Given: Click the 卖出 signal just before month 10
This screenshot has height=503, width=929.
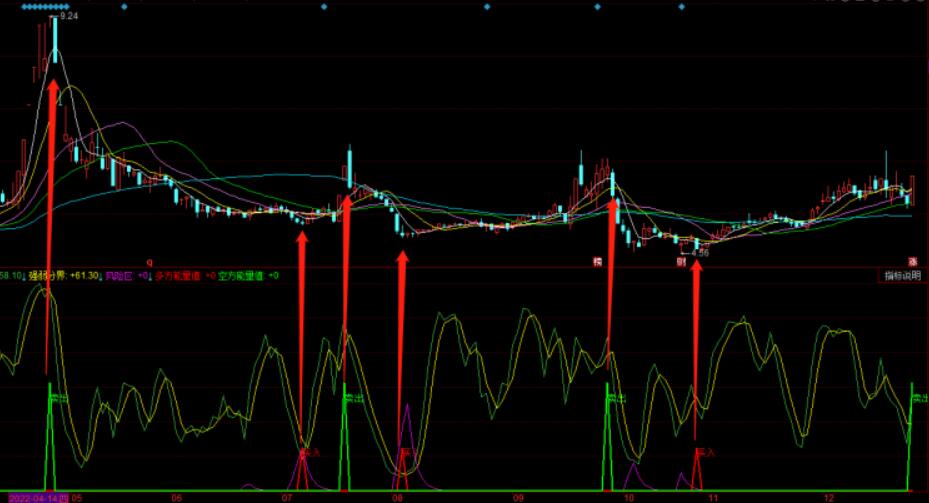Looking at the screenshot, I should (615, 398).
